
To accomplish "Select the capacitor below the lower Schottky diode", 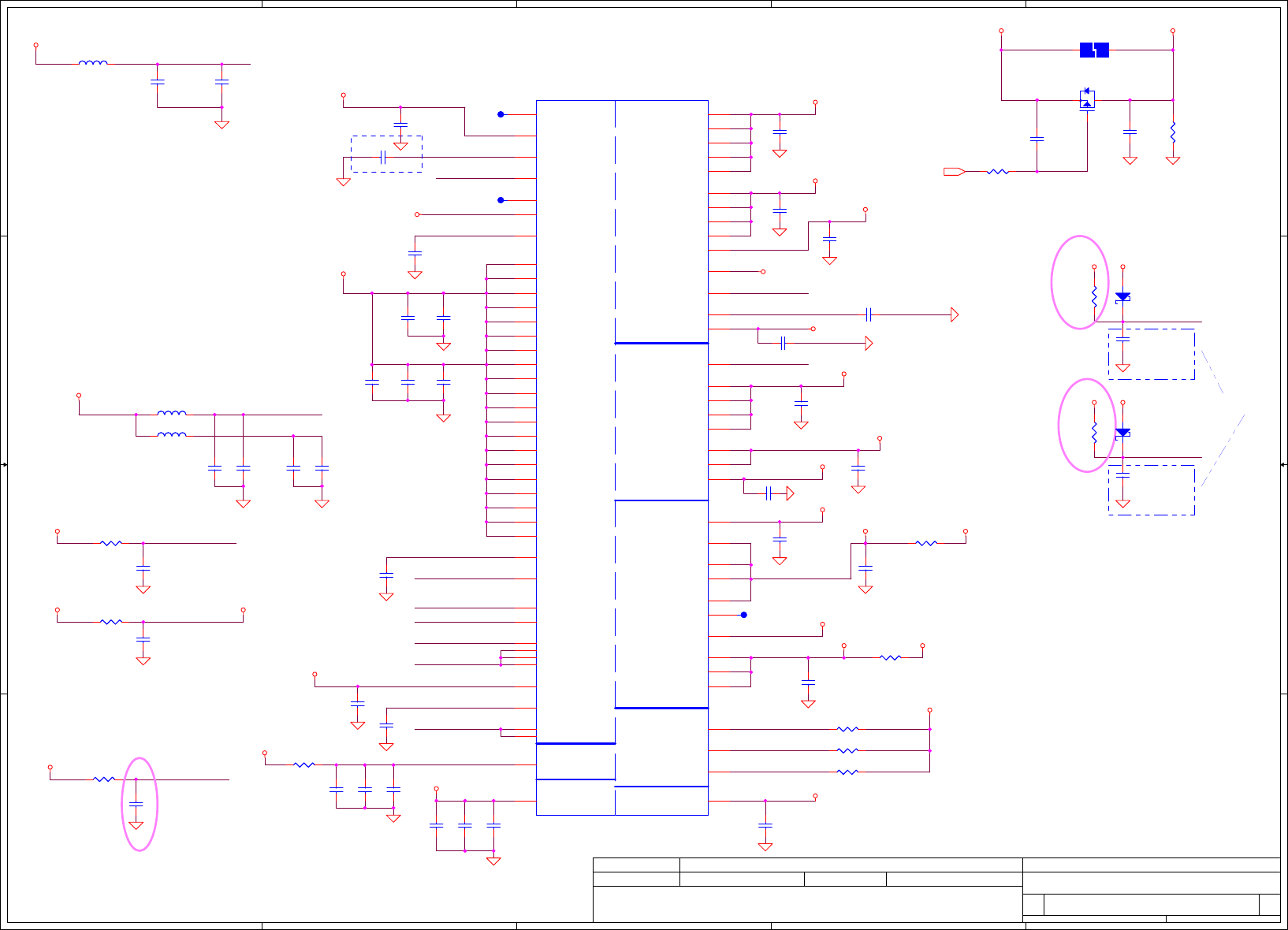I will pyautogui.click(x=1122, y=474).
